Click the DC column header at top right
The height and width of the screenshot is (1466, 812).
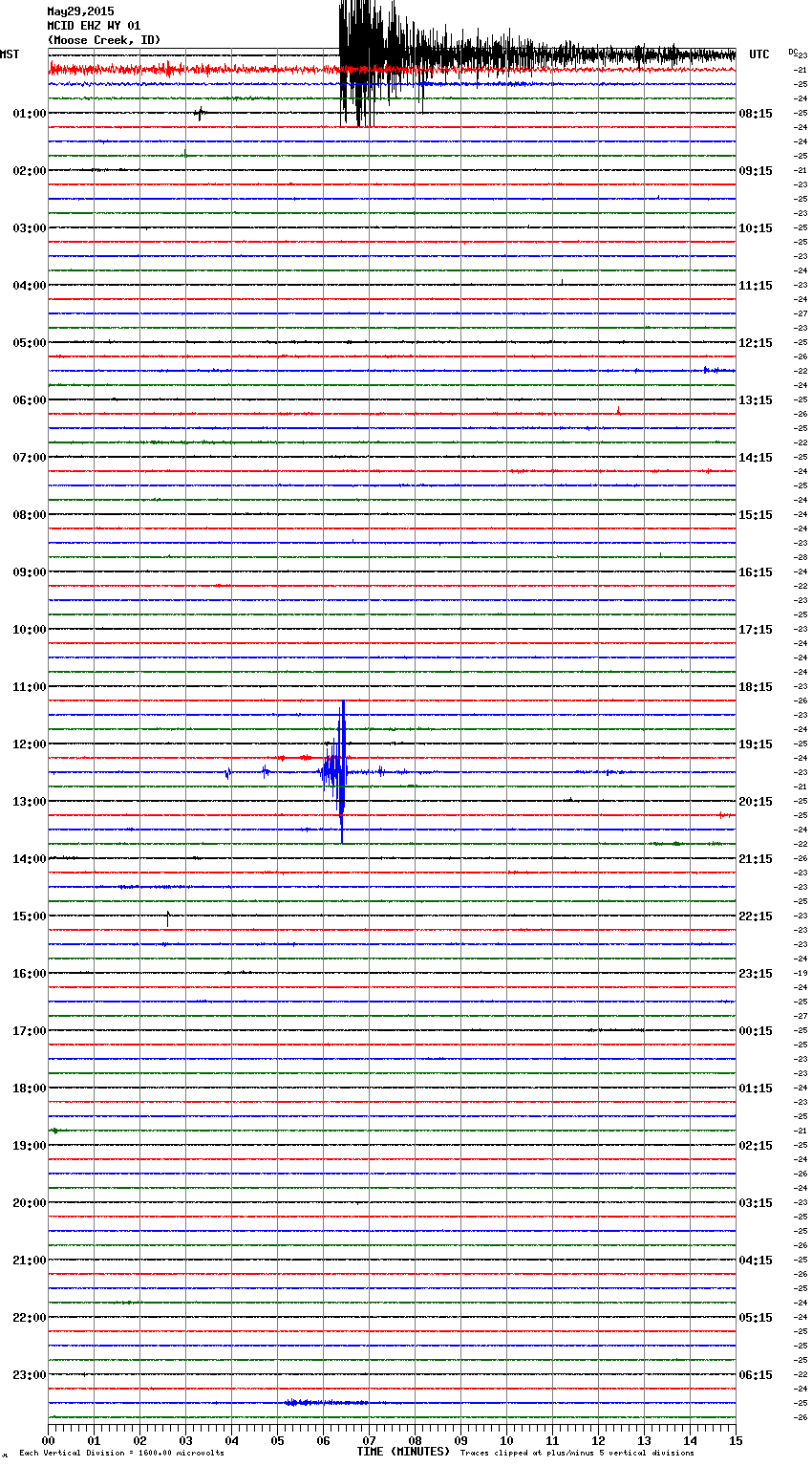[793, 52]
